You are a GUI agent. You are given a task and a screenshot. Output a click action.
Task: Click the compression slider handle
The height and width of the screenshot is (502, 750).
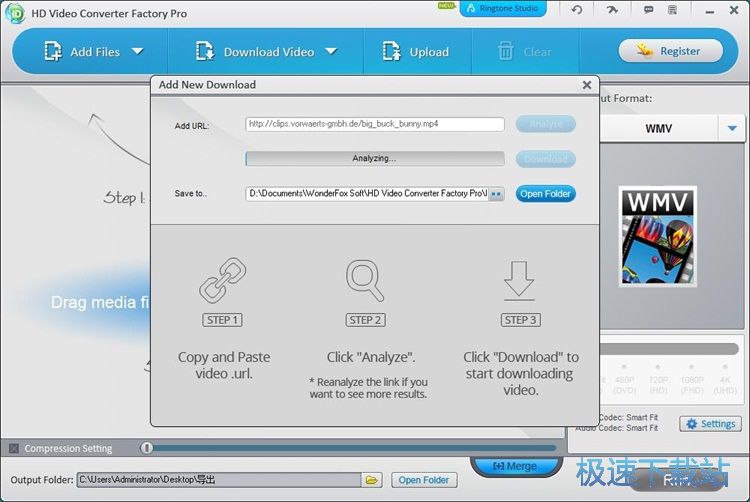click(146, 448)
